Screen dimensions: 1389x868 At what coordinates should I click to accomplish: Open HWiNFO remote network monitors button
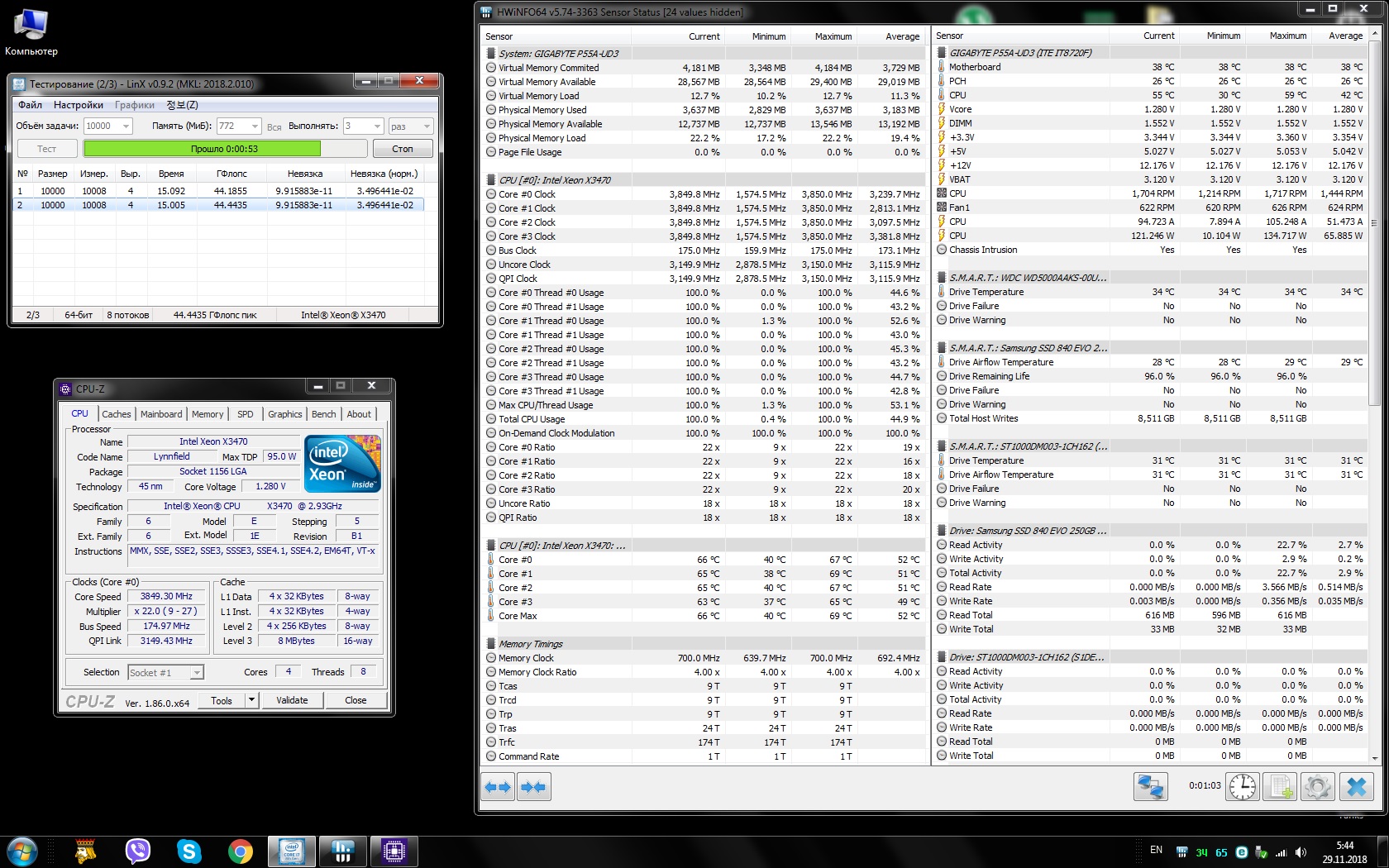pos(1150,786)
